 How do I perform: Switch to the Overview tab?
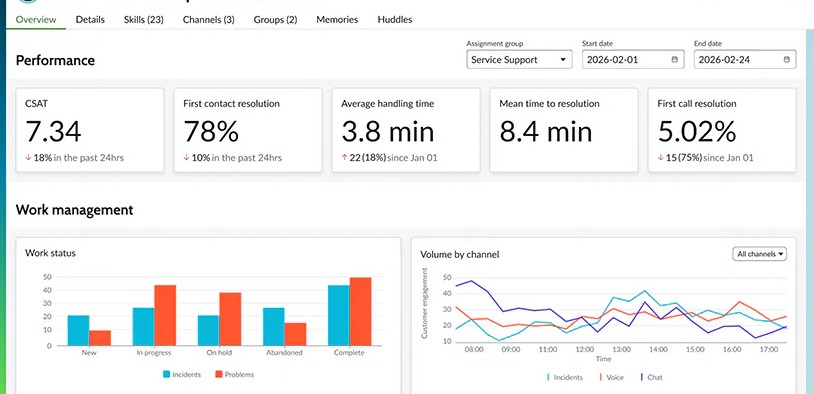(x=36, y=20)
